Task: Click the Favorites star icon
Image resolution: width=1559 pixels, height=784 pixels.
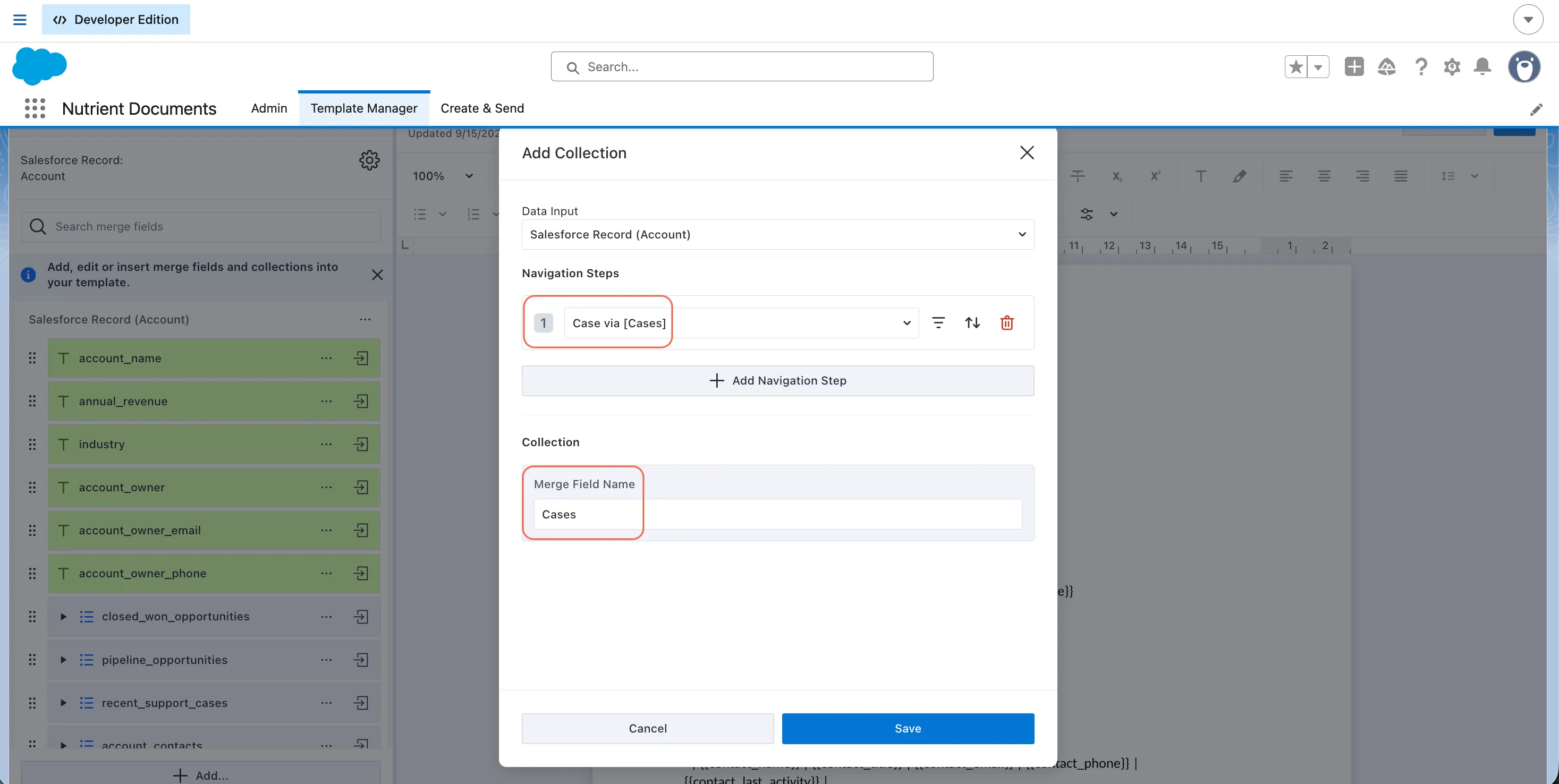Action: 1296,66
